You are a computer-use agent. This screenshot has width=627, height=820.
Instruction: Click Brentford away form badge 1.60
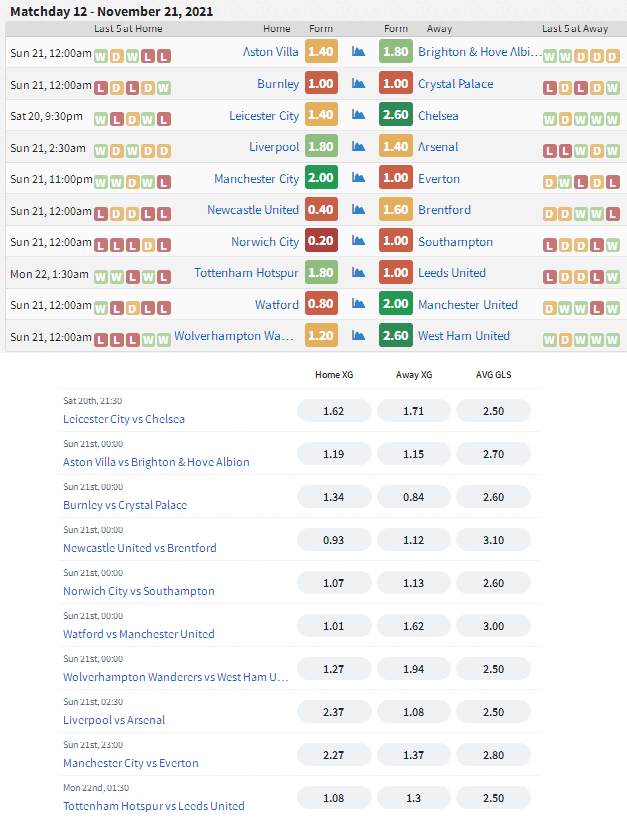click(395, 209)
